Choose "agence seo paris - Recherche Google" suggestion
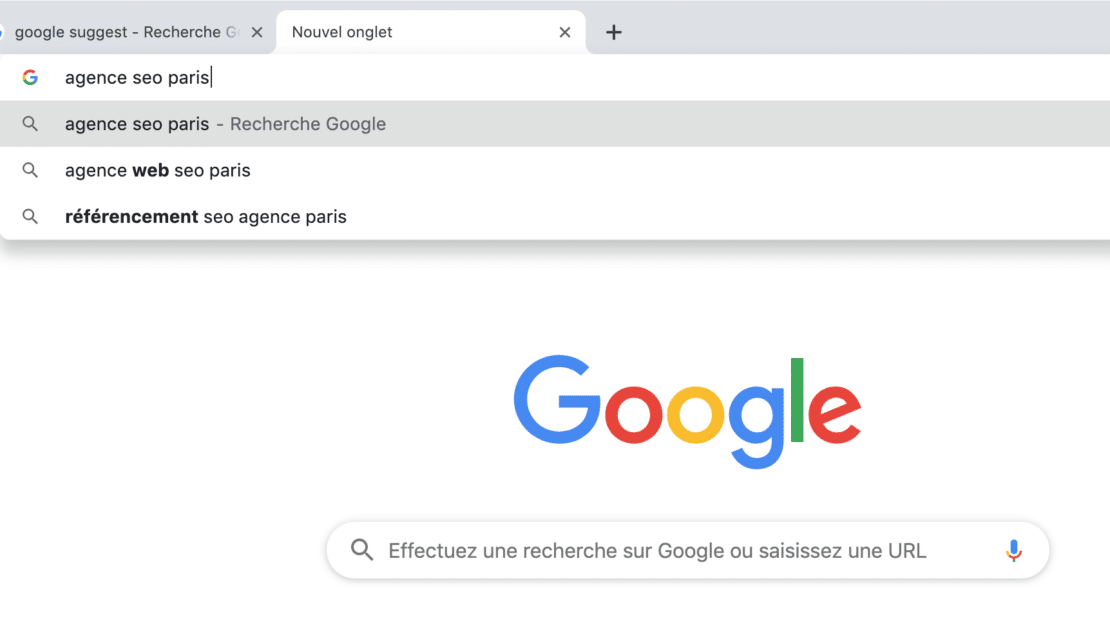Image resolution: width=1110 pixels, height=630 pixels. [225, 124]
